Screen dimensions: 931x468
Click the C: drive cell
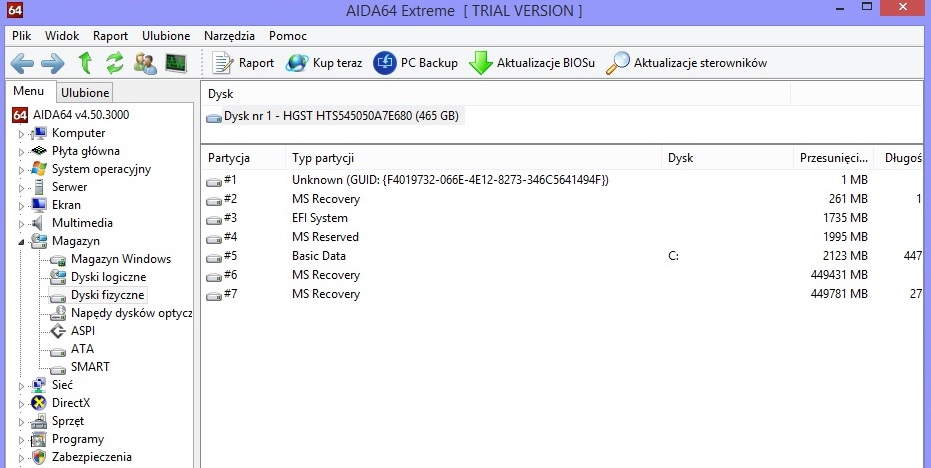coord(673,256)
